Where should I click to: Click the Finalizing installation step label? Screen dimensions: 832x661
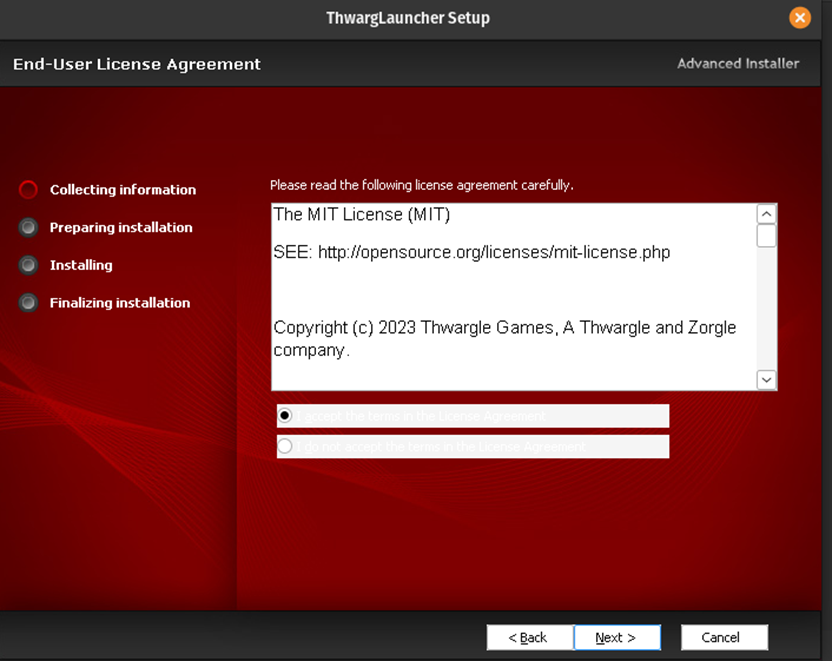[119, 302]
